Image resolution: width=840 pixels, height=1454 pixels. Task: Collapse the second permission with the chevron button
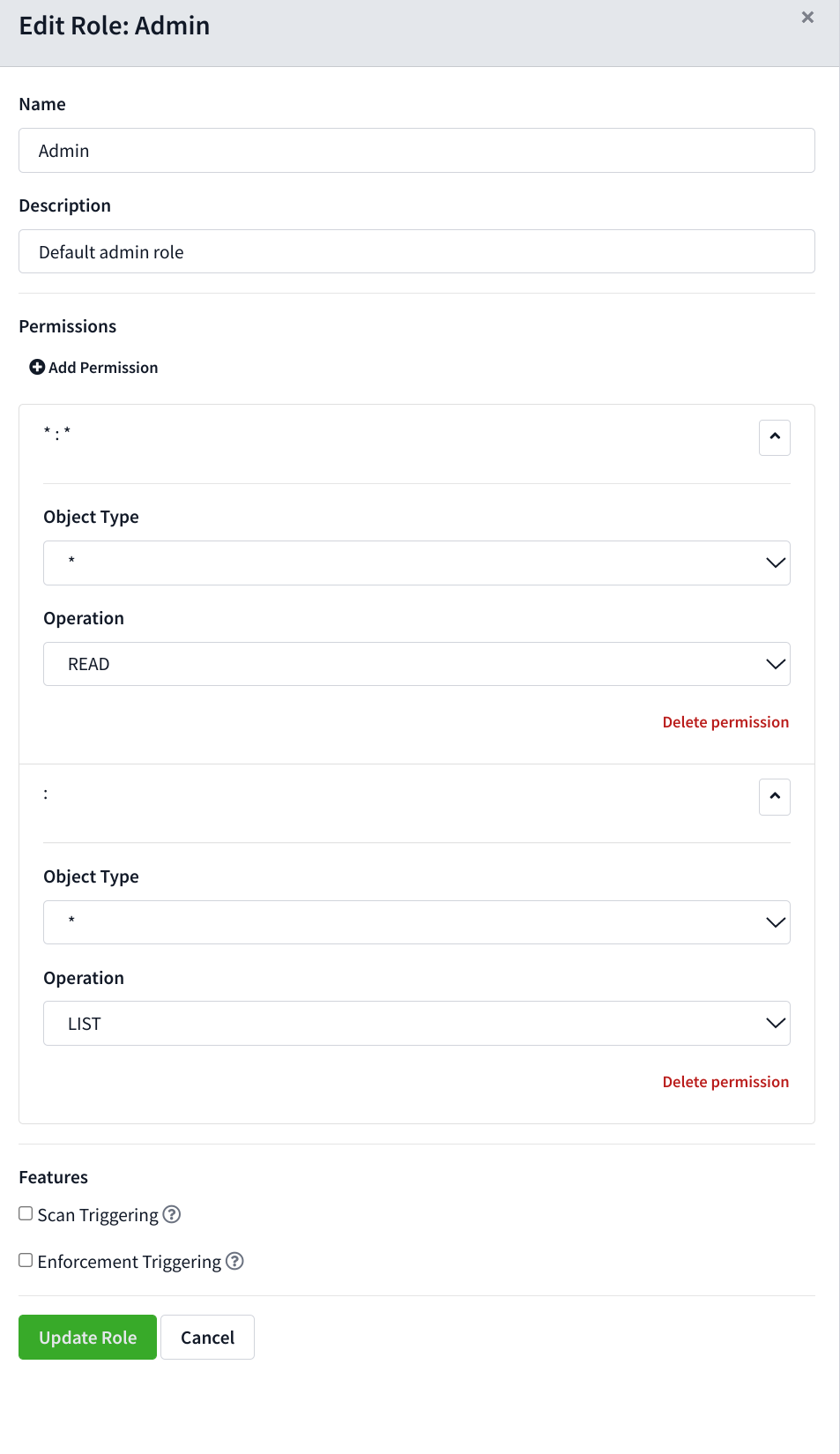pyautogui.click(x=775, y=797)
